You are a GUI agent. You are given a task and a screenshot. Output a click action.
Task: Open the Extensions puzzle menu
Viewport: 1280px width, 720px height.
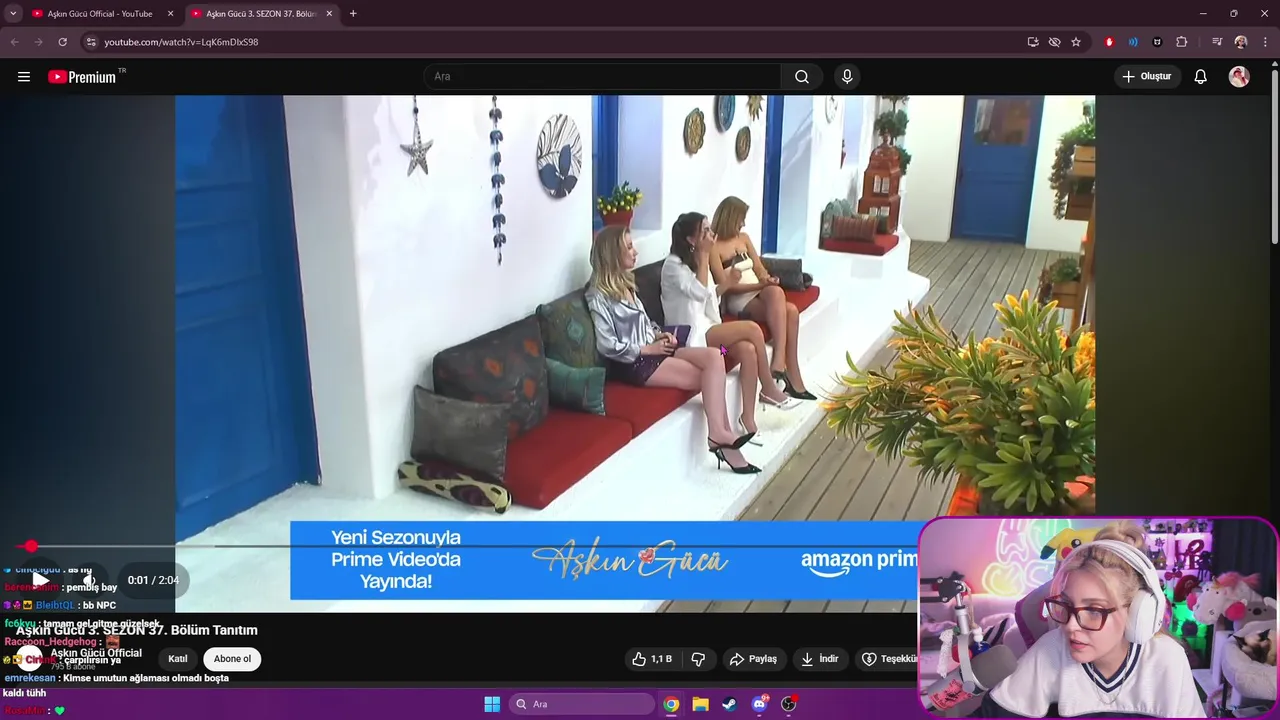(1182, 42)
